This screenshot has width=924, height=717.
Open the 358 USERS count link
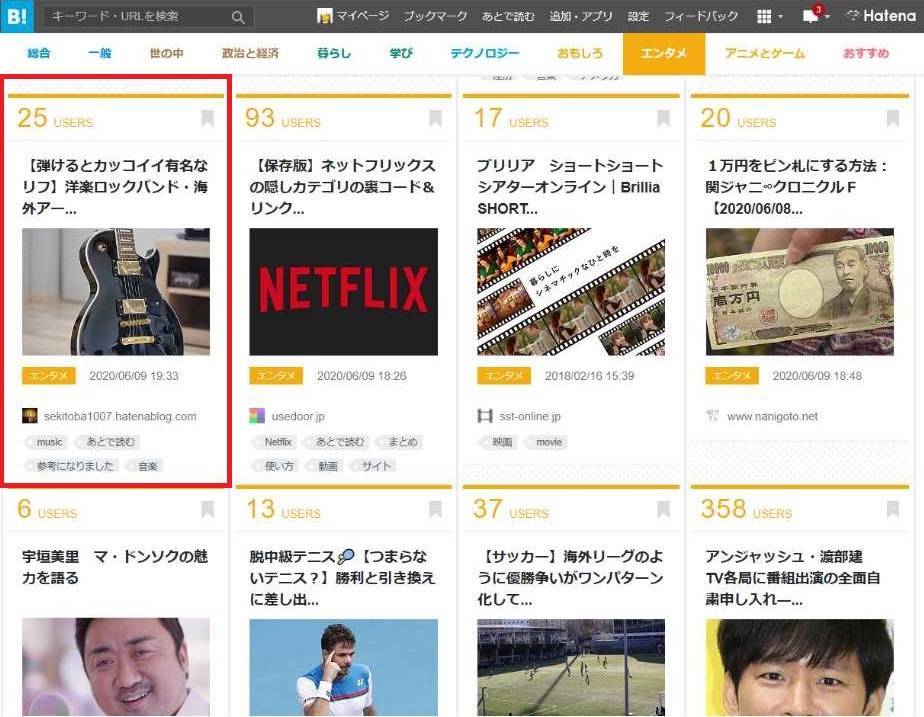click(746, 508)
